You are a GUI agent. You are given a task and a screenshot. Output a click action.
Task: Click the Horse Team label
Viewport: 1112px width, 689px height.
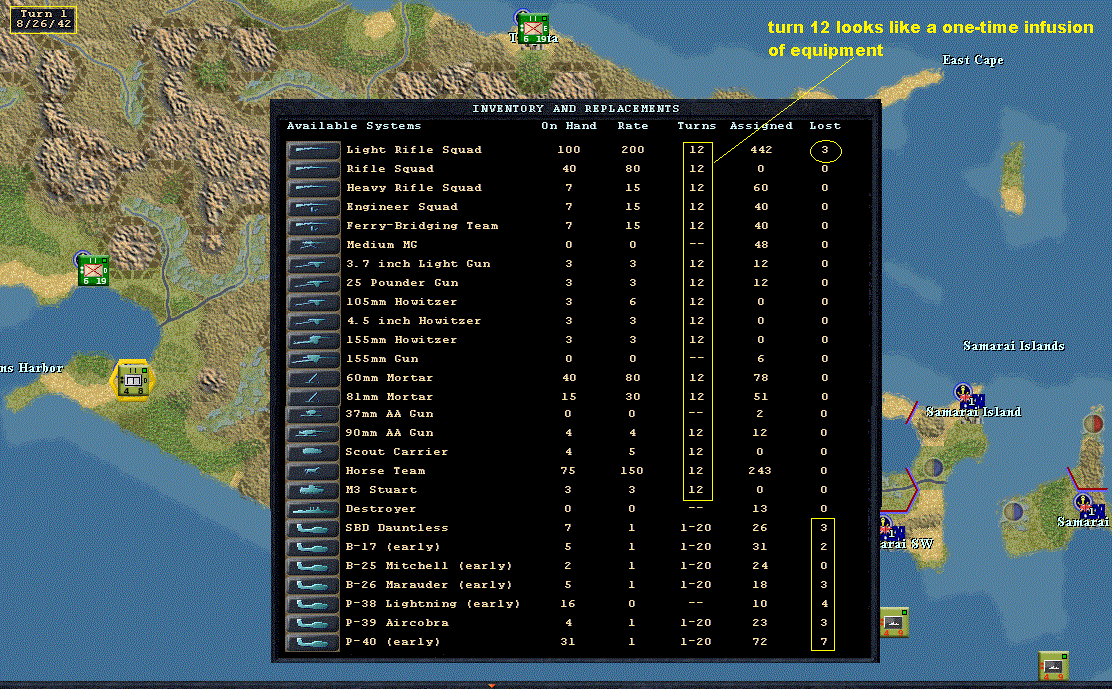[x=385, y=471]
